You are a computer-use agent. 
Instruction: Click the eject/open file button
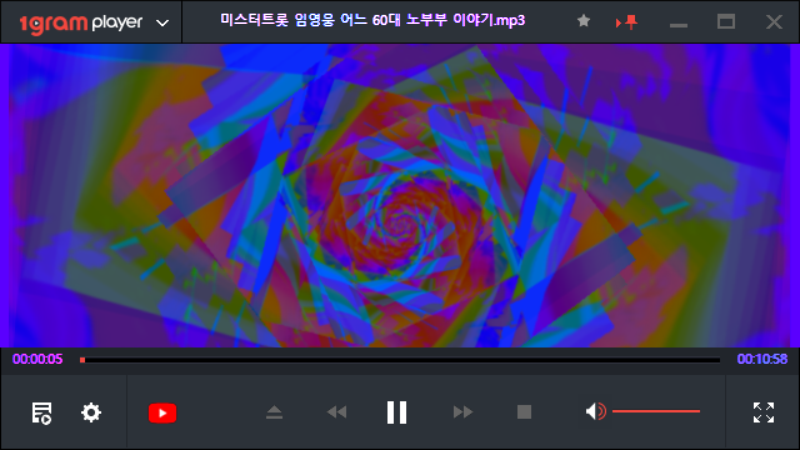pos(274,412)
